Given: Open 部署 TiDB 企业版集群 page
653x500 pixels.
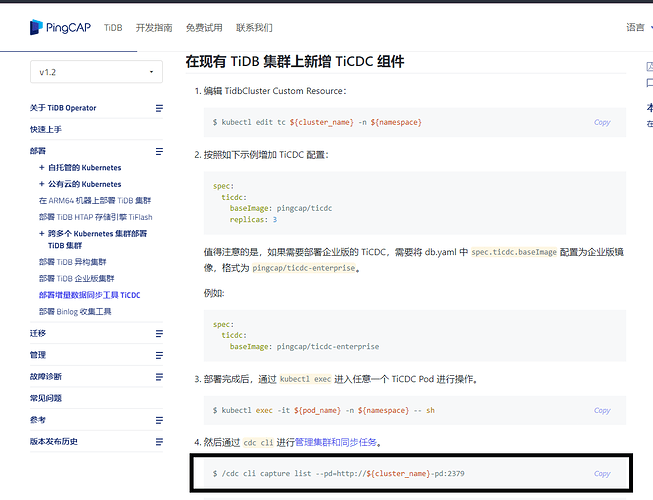Looking at the screenshot, I should coord(77,279).
